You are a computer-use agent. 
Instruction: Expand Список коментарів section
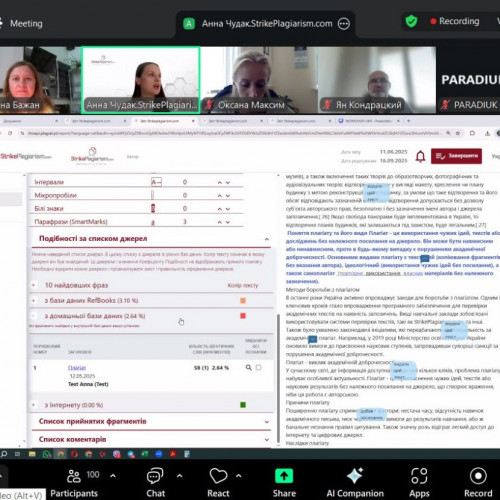[x=267, y=440]
